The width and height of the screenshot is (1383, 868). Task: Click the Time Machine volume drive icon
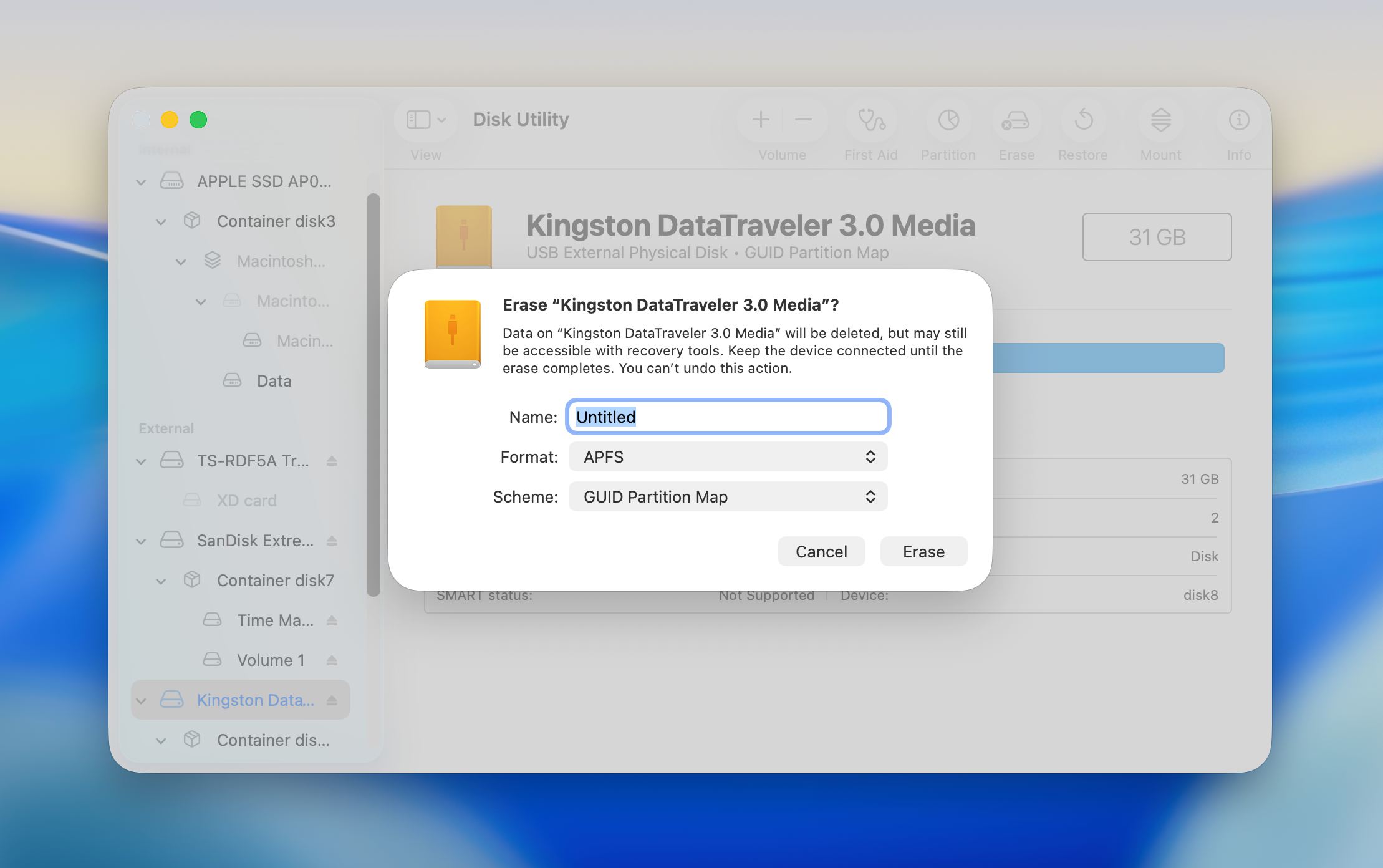[212, 620]
